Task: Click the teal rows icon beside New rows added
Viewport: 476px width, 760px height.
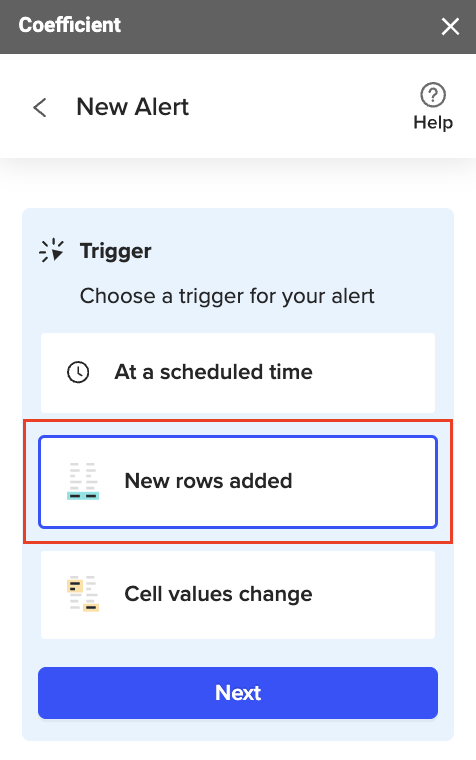Action: [x=83, y=481]
